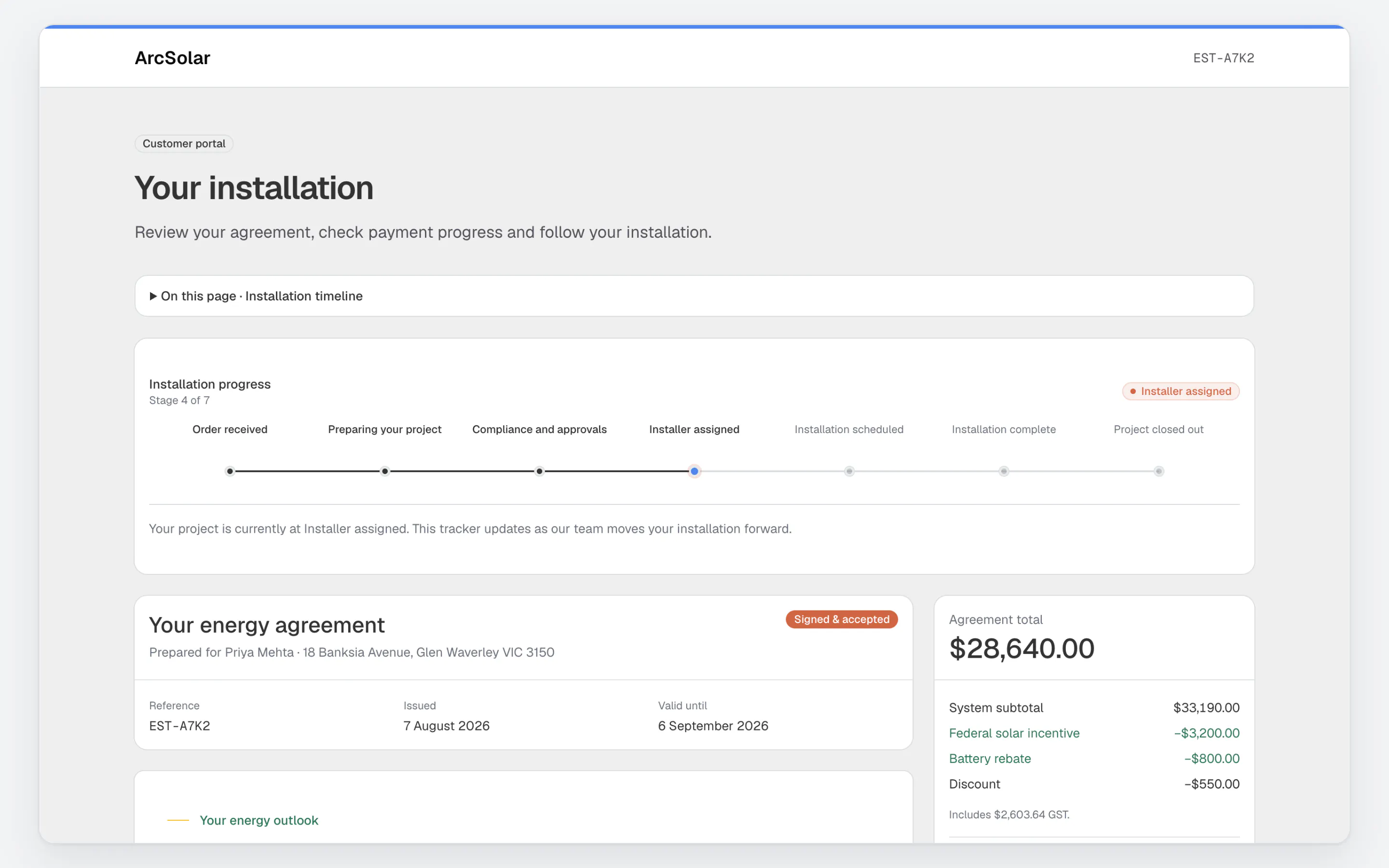Select the Preparing your project timeline dot

click(x=385, y=471)
